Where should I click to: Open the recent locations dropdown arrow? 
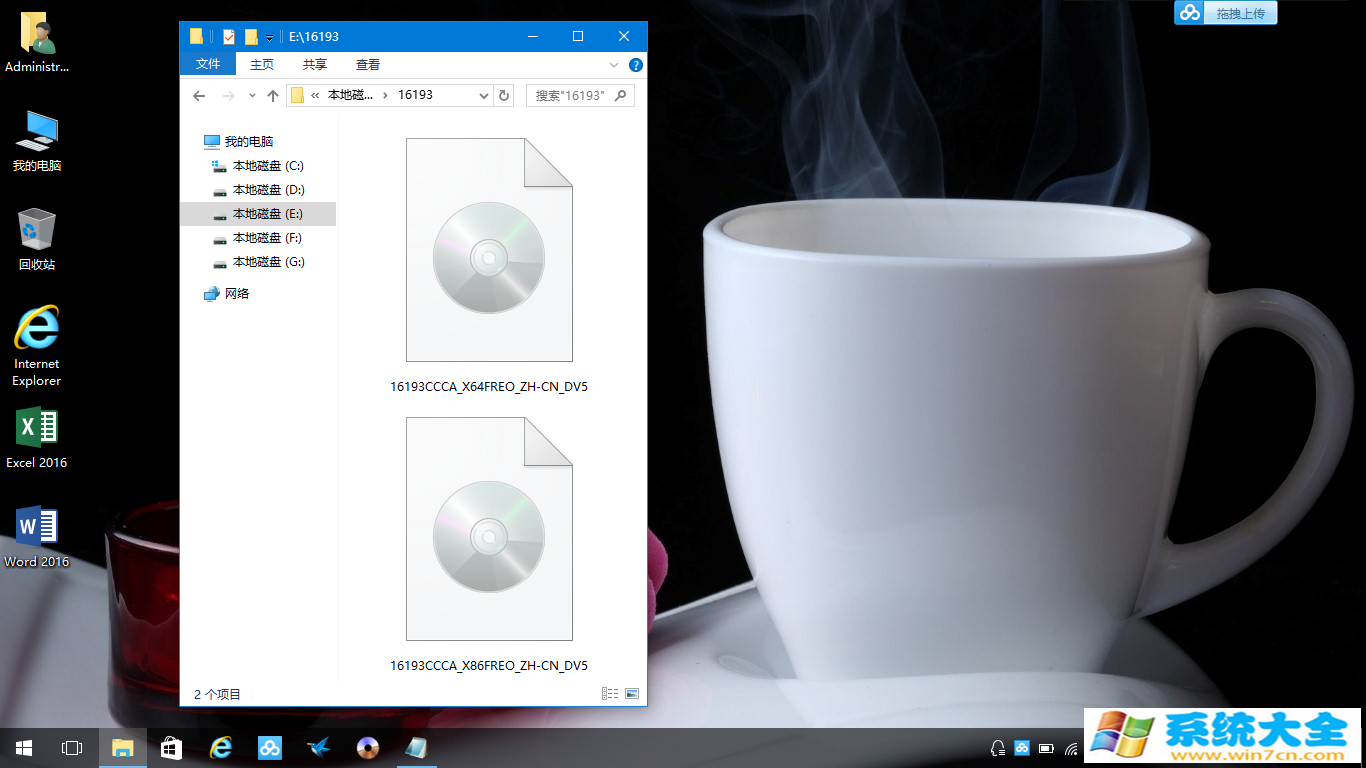(x=251, y=96)
